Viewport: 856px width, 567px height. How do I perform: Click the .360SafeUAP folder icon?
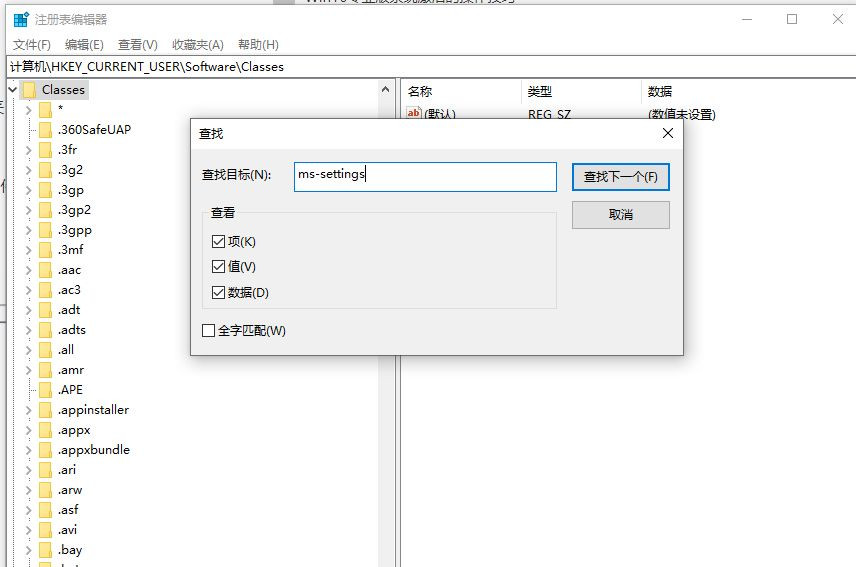pyautogui.click(x=46, y=130)
